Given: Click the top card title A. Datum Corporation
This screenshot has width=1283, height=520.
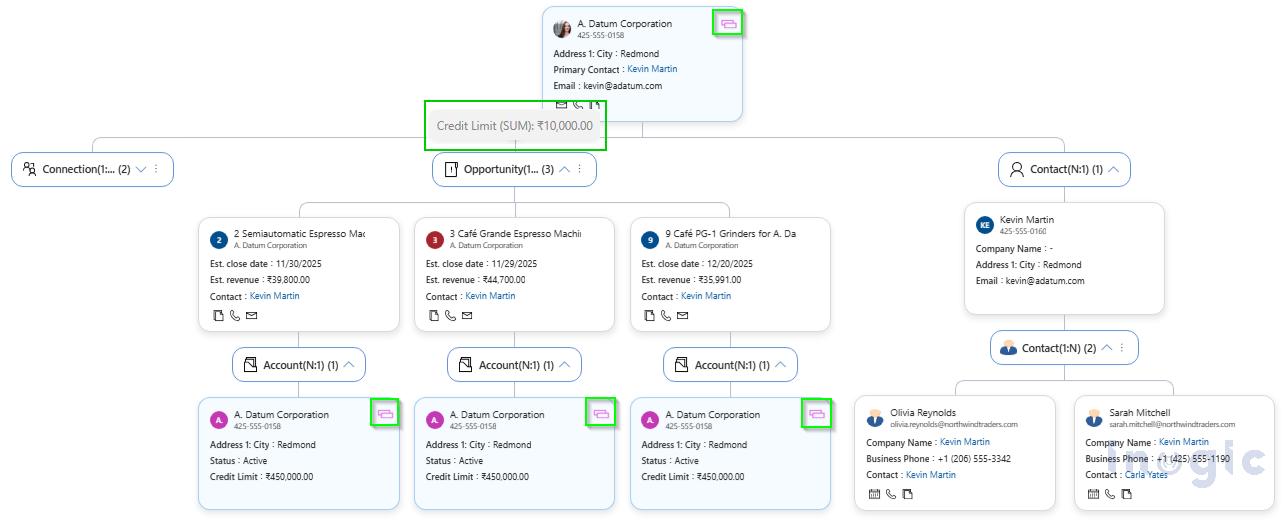Looking at the screenshot, I should [625, 23].
